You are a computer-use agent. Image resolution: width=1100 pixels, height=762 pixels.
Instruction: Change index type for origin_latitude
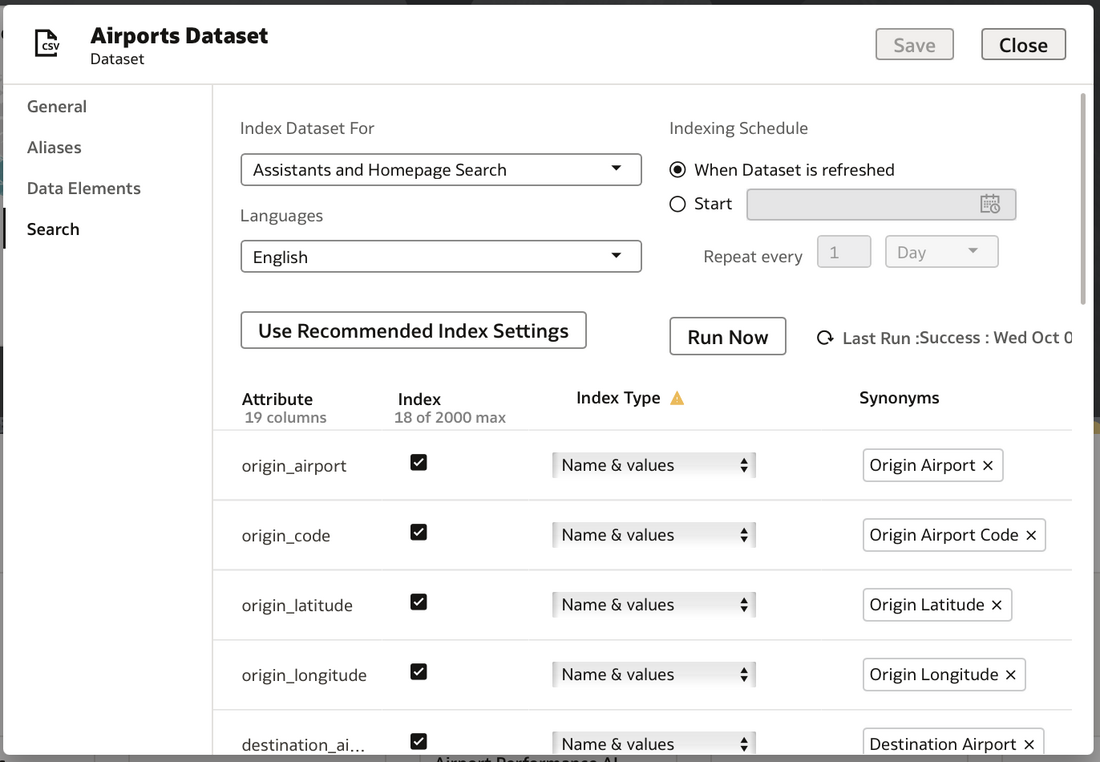click(x=654, y=605)
